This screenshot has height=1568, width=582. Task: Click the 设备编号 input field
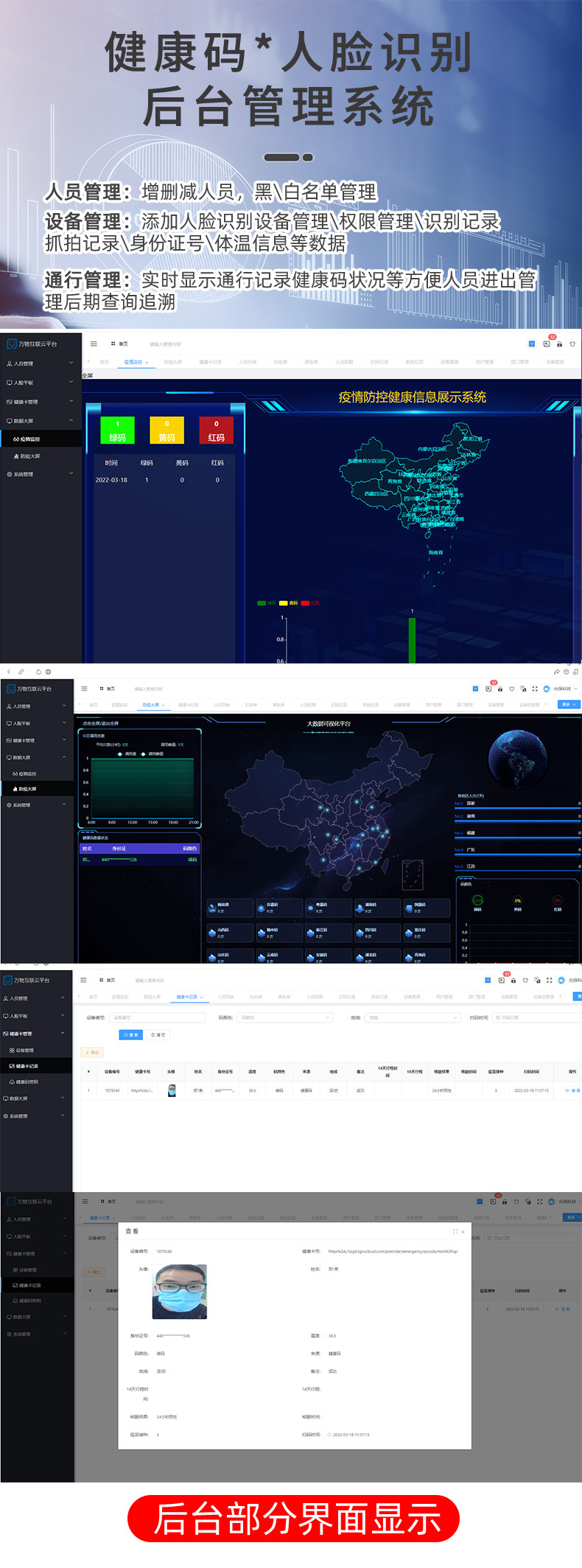157,1017
